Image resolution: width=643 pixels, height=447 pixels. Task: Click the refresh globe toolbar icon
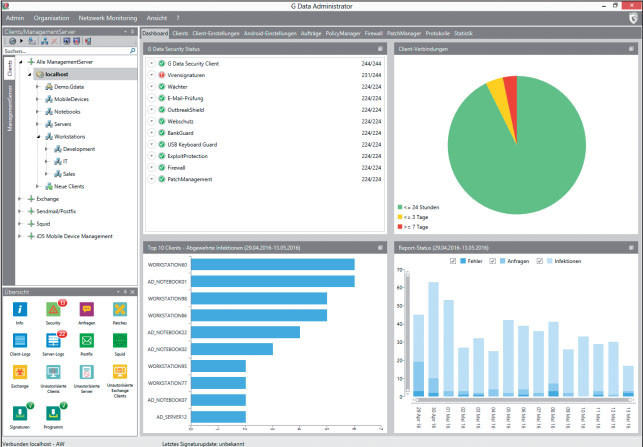[12, 41]
